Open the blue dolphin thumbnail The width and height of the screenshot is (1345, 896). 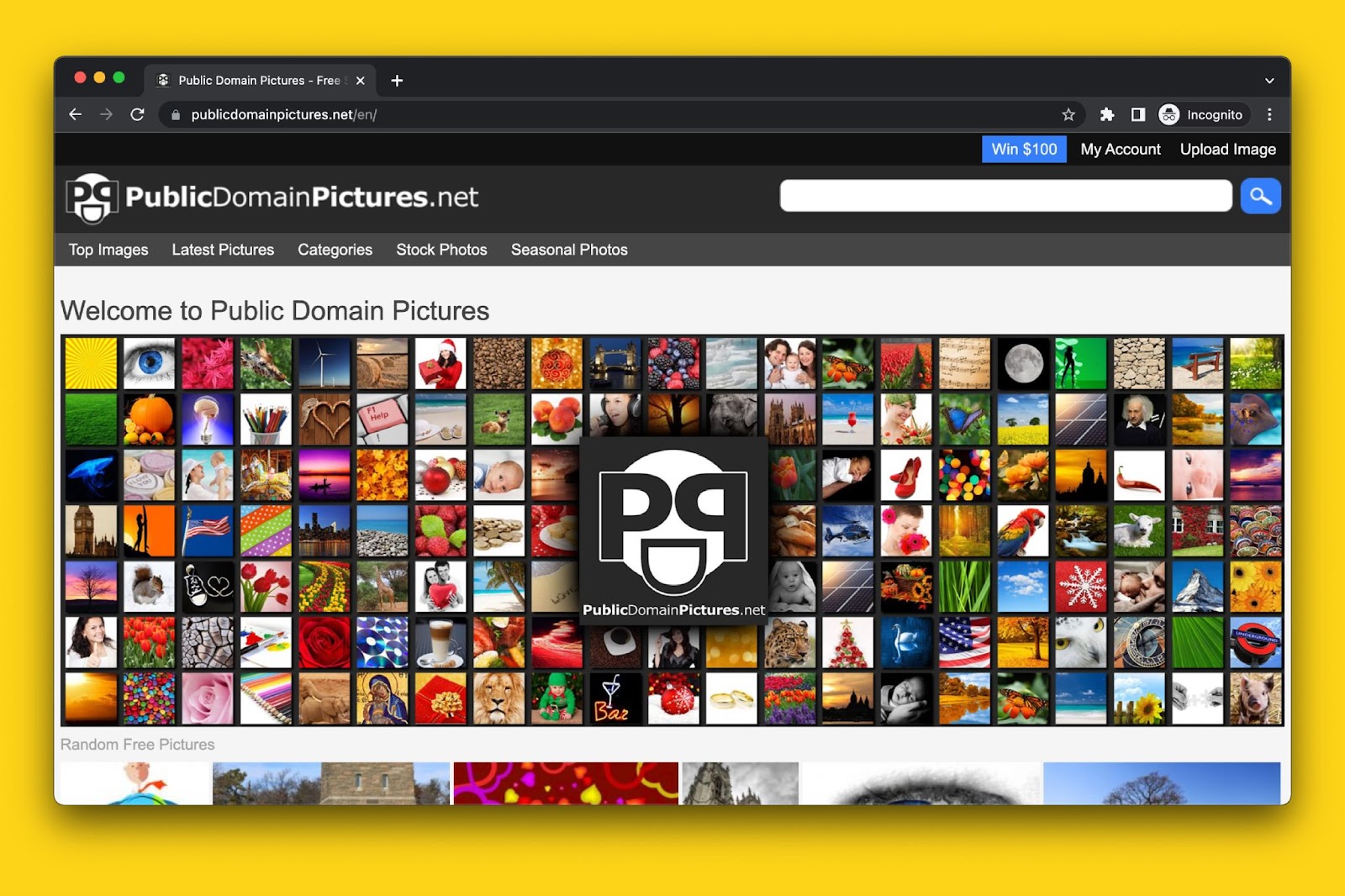pyautogui.click(x=92, y=475)
